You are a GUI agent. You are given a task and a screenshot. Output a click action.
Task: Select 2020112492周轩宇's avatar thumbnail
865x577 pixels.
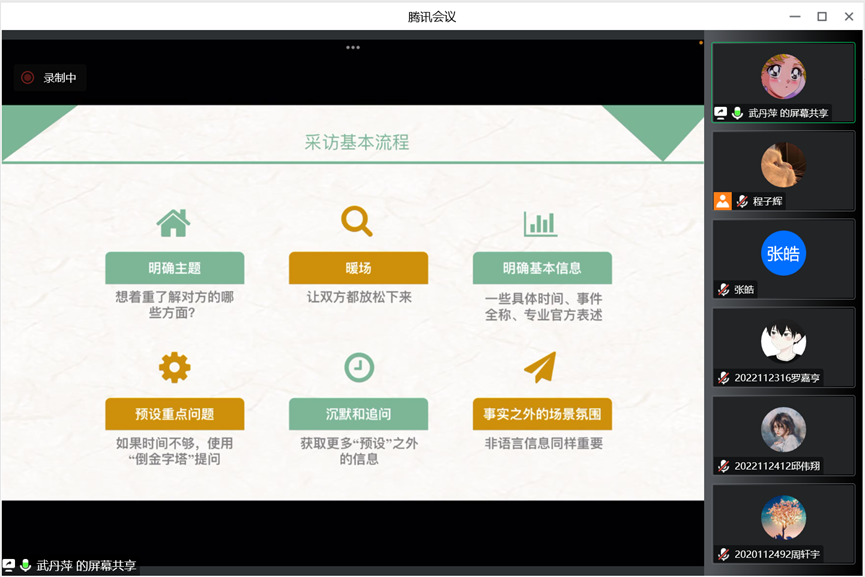click(783, 517)
